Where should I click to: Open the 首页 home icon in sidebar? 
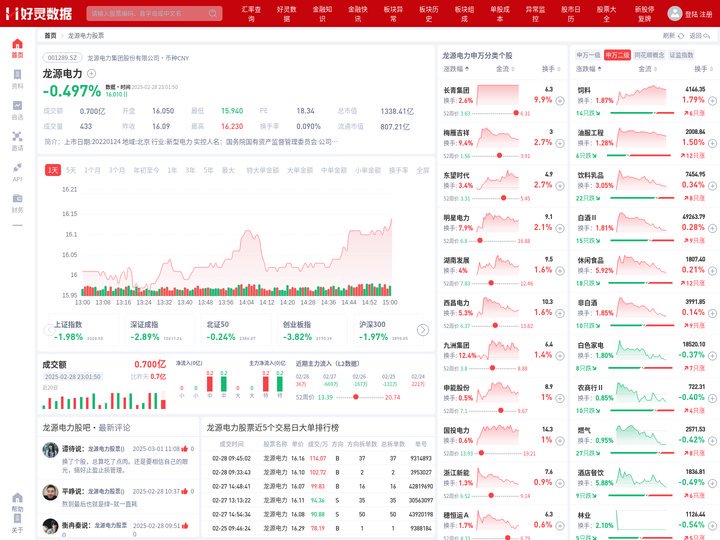(17, 44)
